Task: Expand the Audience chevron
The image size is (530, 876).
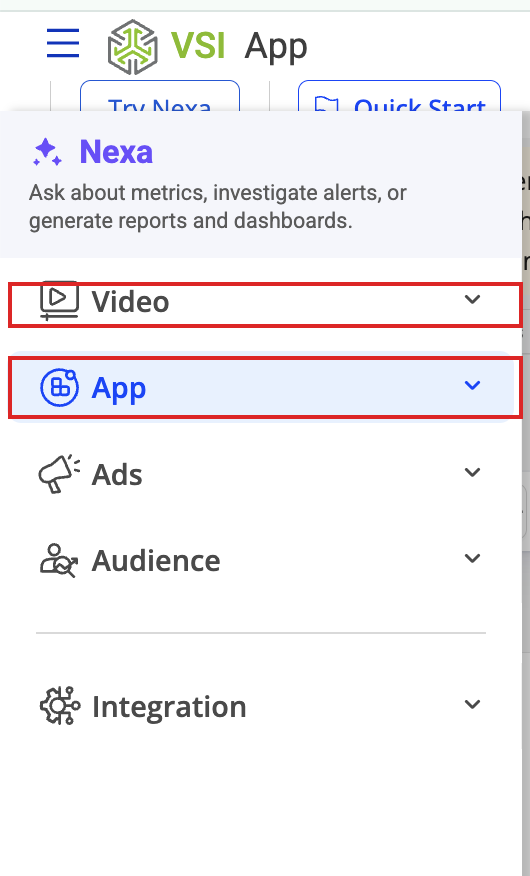Action: (x=472, y=558)
